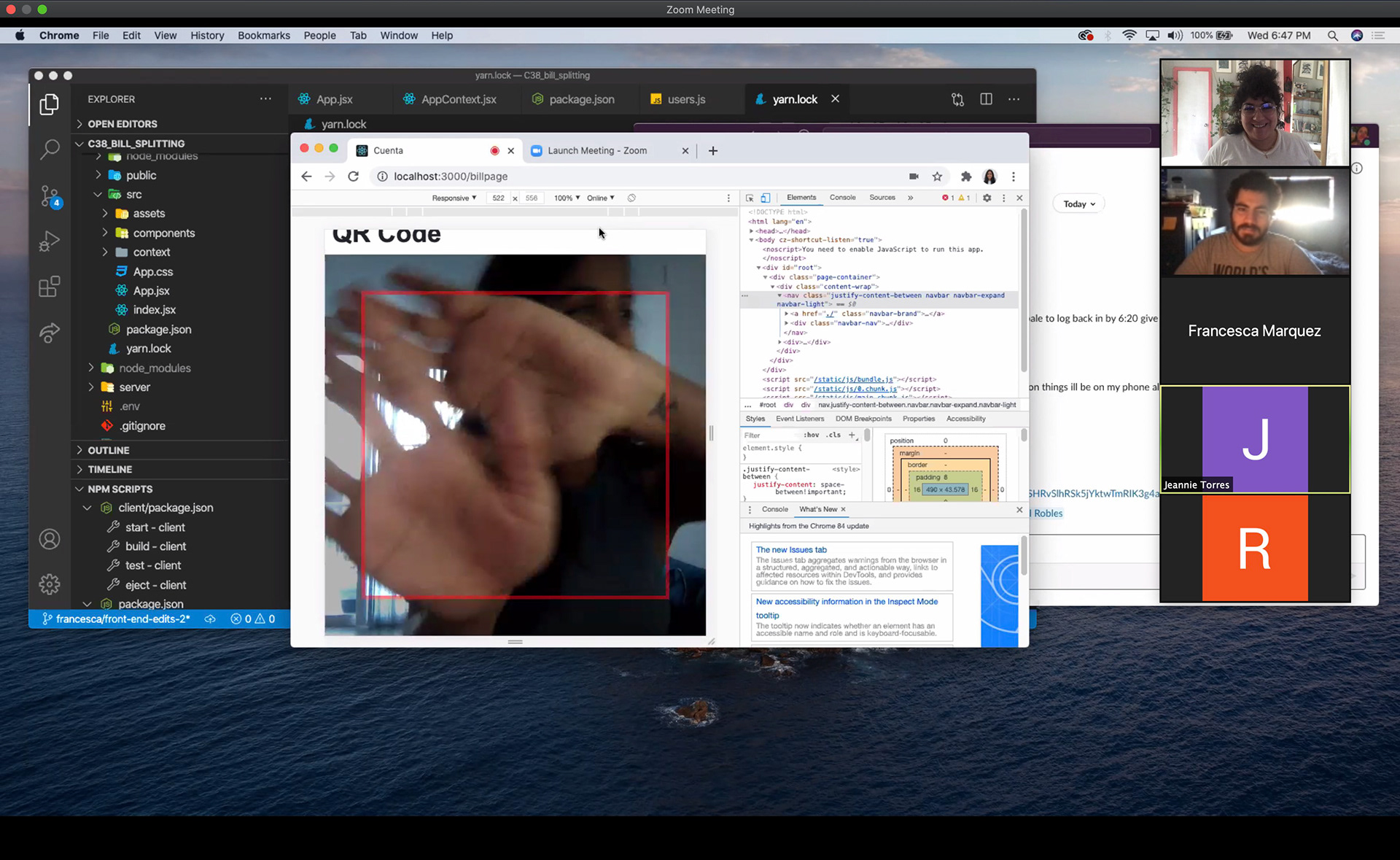Toggle element state with :hov
This screenshot has width=1400, height=860.
point(811,435)
